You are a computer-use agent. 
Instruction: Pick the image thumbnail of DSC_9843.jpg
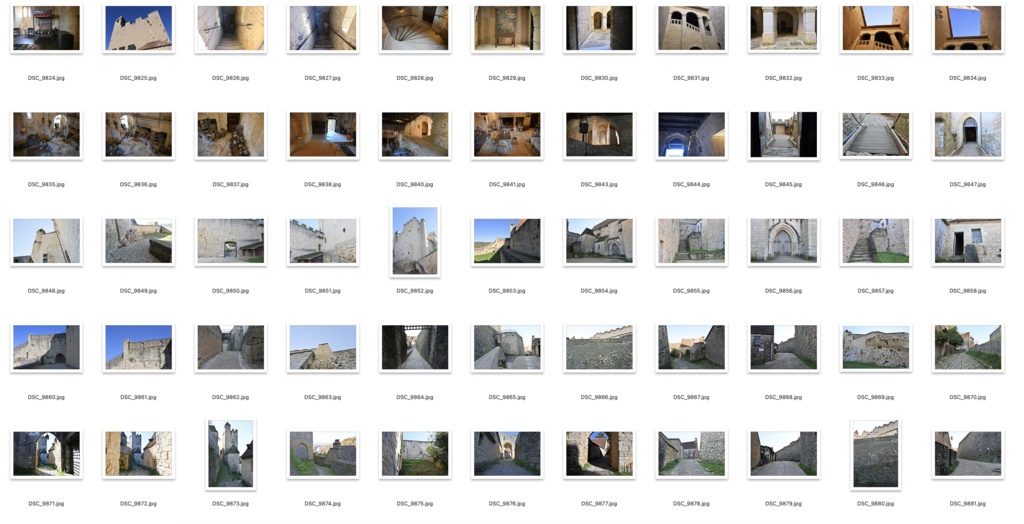click(x=599, y=135)
